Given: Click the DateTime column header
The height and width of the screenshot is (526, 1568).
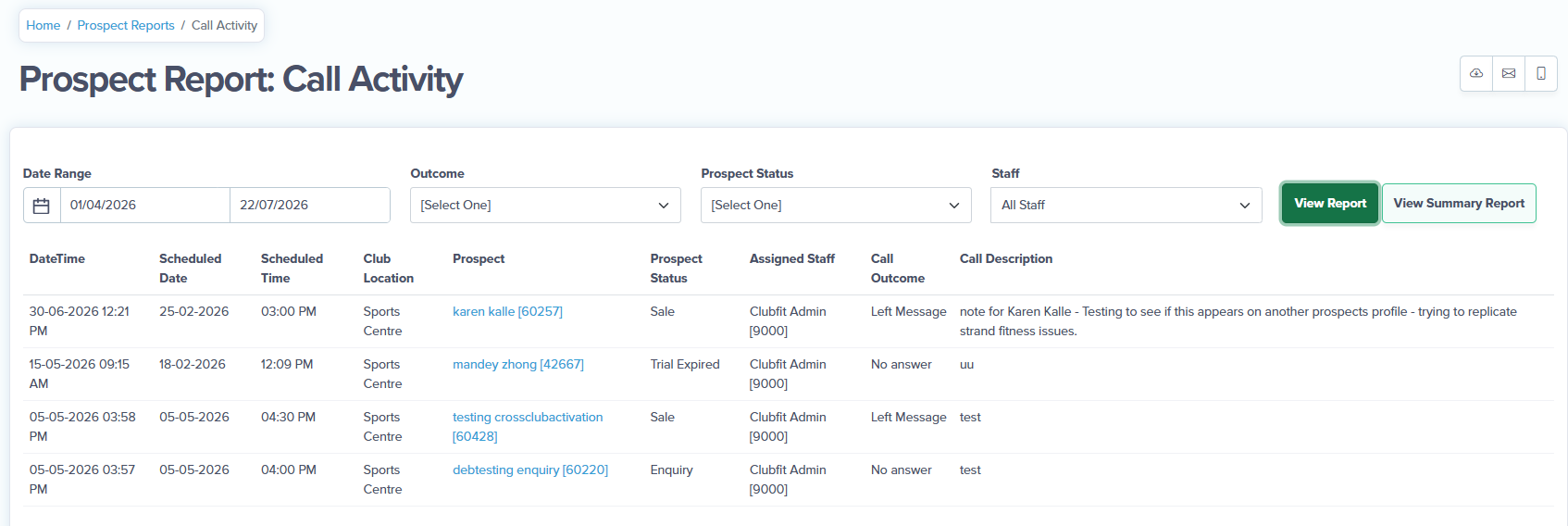Looking at the screenshot, I should click(57, 259).
